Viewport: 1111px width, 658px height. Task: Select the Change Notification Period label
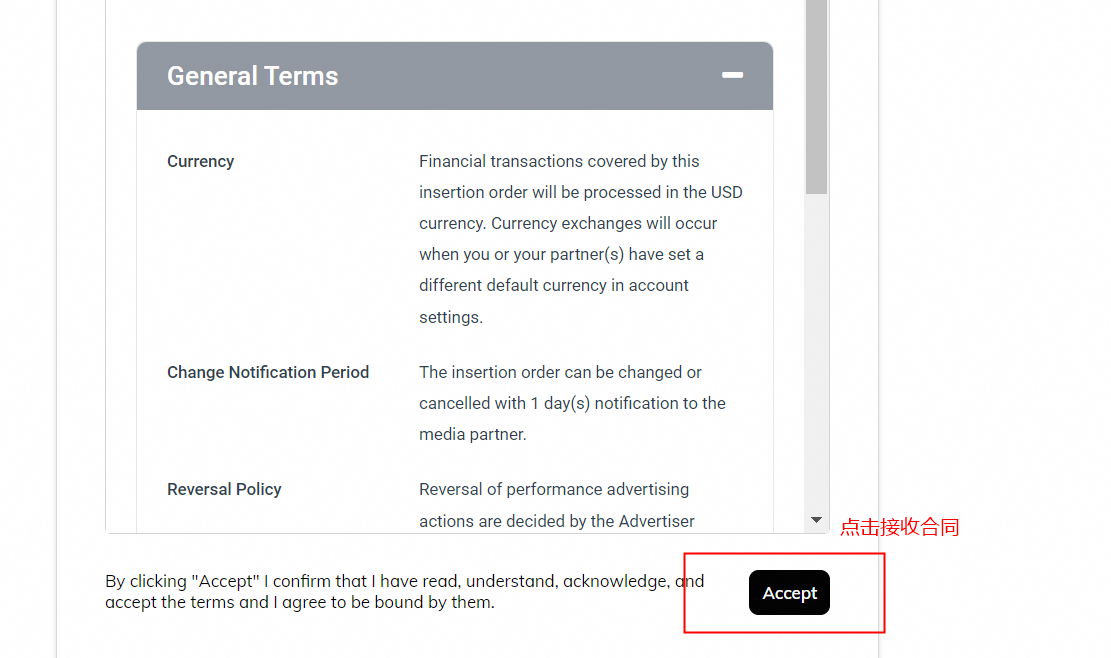(268, 372)
